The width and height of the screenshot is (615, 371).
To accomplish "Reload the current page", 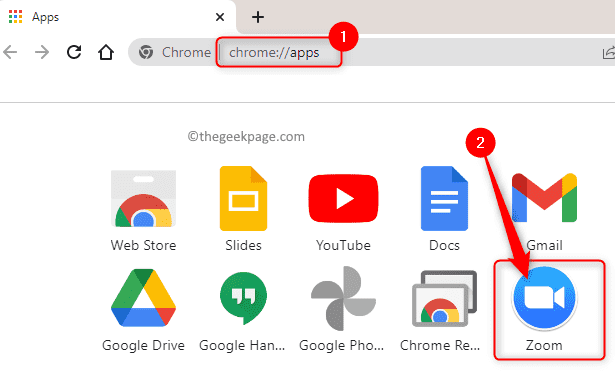I will point(74,52).
